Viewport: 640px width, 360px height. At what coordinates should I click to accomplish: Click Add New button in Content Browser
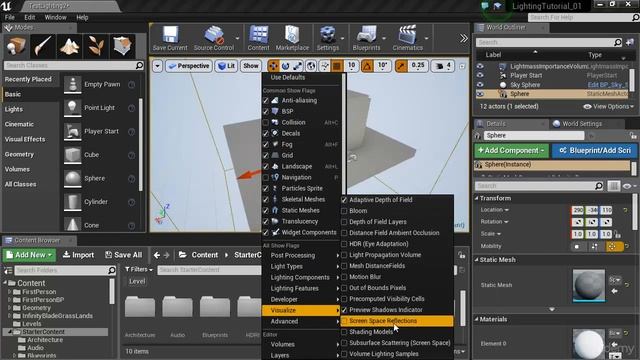[29, 255]
